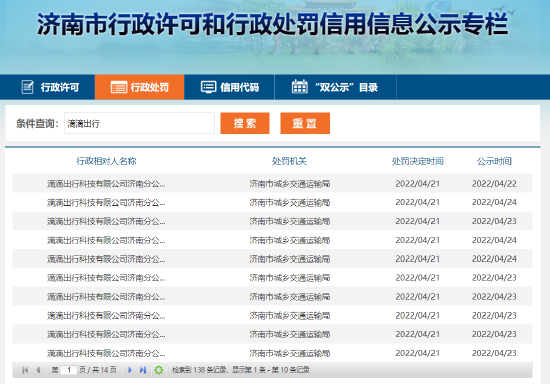
Task: Open the 信用代码 tab
Action: 229,87
